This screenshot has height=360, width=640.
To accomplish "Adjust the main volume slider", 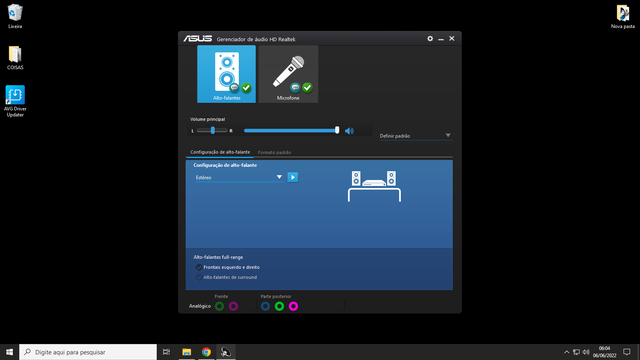I will pos(291,131).
